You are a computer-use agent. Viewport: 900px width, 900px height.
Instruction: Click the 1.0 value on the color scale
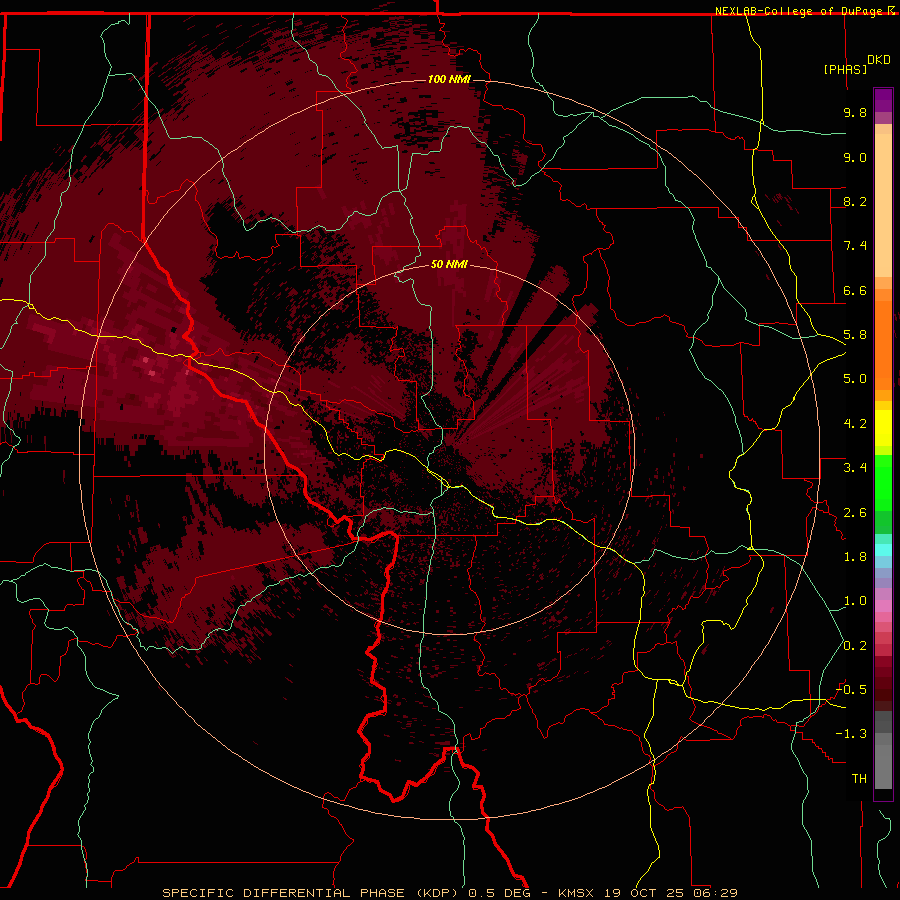[855, 601]
